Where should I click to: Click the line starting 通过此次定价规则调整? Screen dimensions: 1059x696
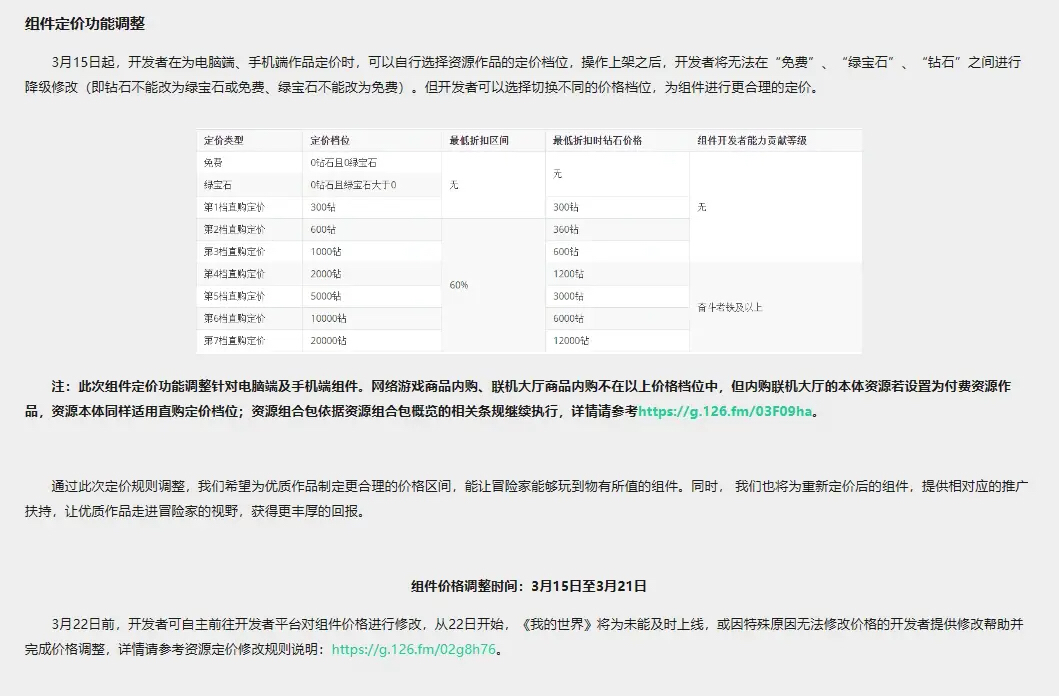pyautogui.click(x=540, y=486)
